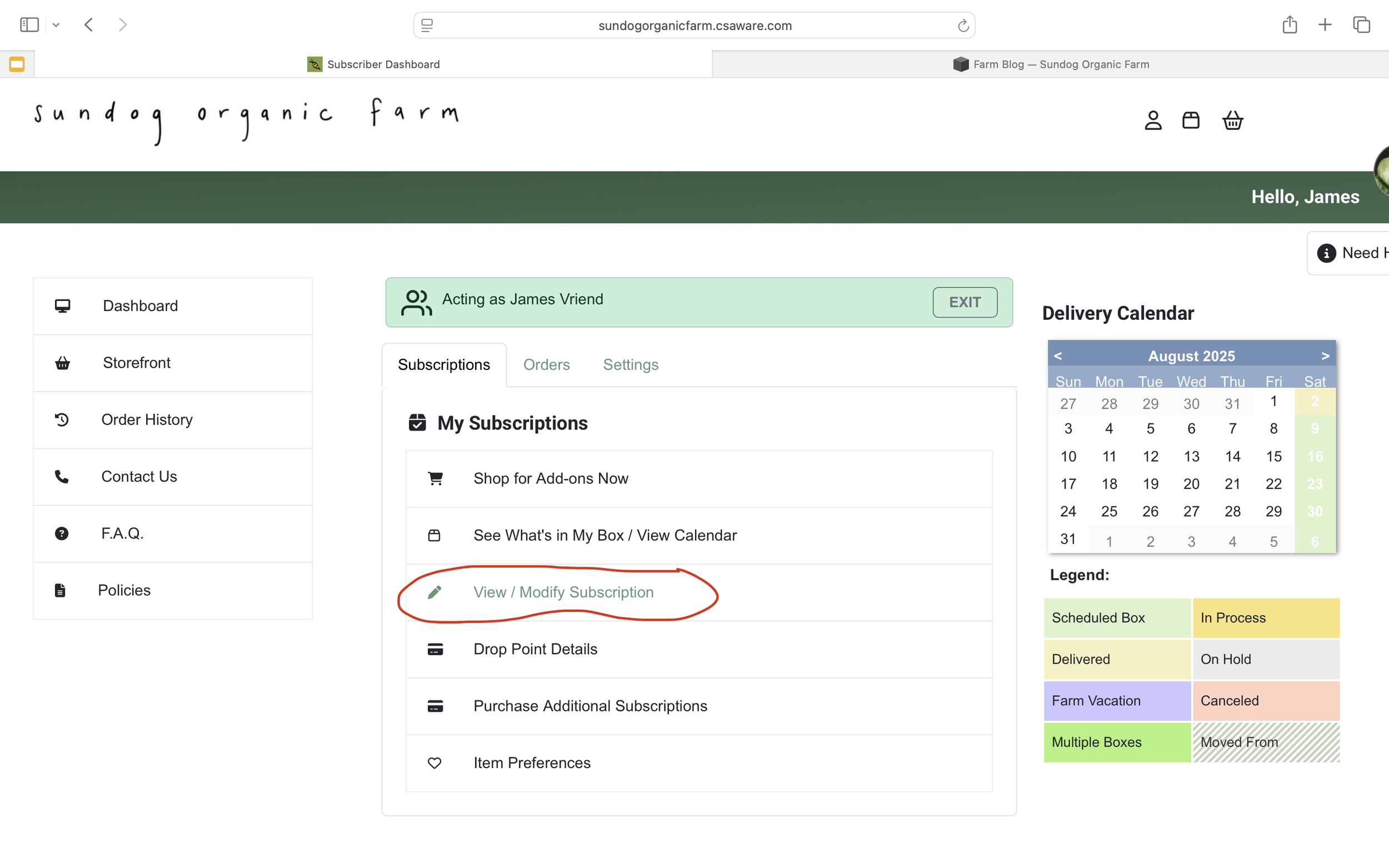Image resolution: width=1389 pixels, height=868 pixels.
Task: Select Order History in sidebar
Action: tap(147, 420)
